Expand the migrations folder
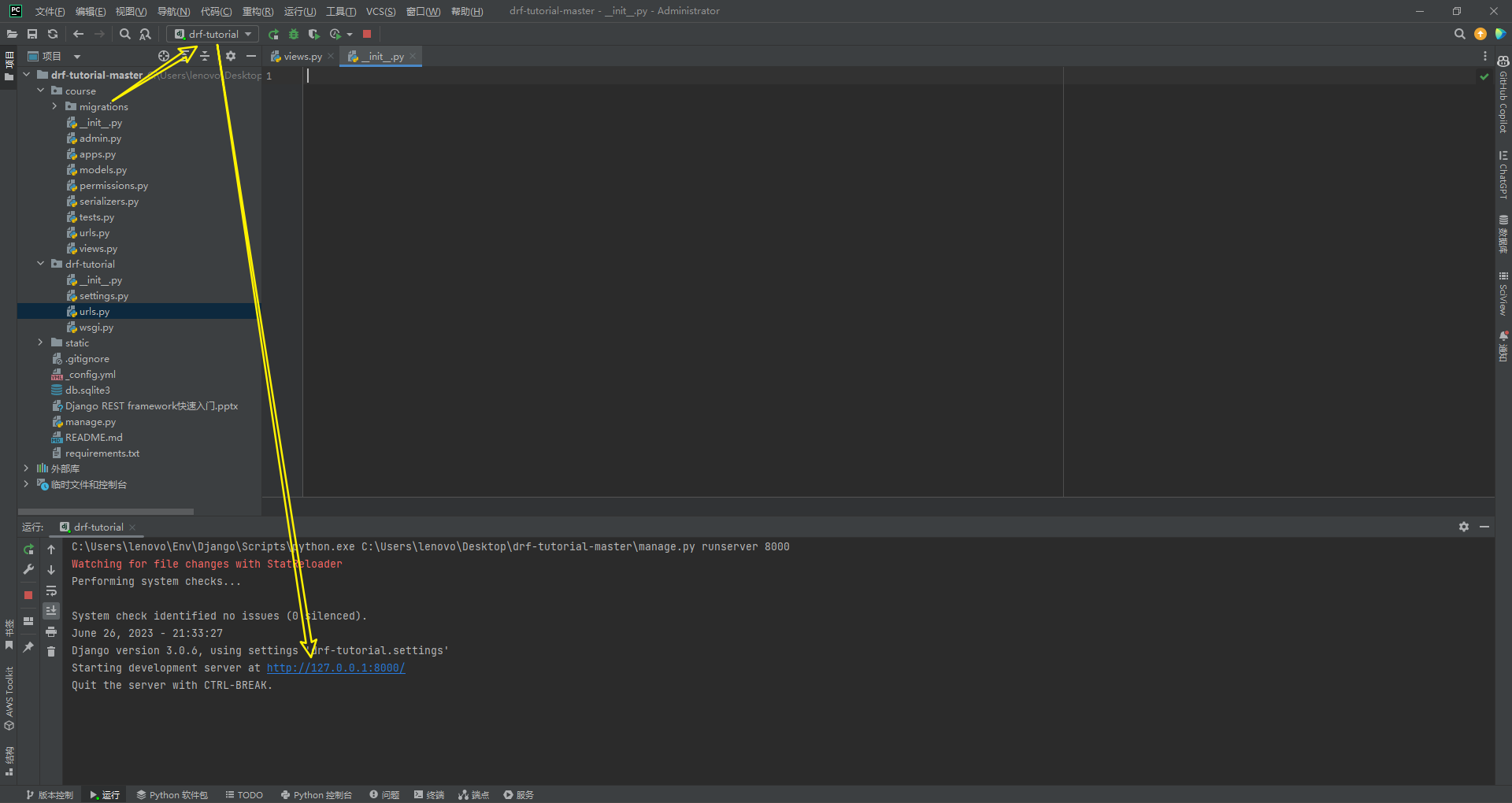This screenshot has height=803, width=1512. [55, 106]
